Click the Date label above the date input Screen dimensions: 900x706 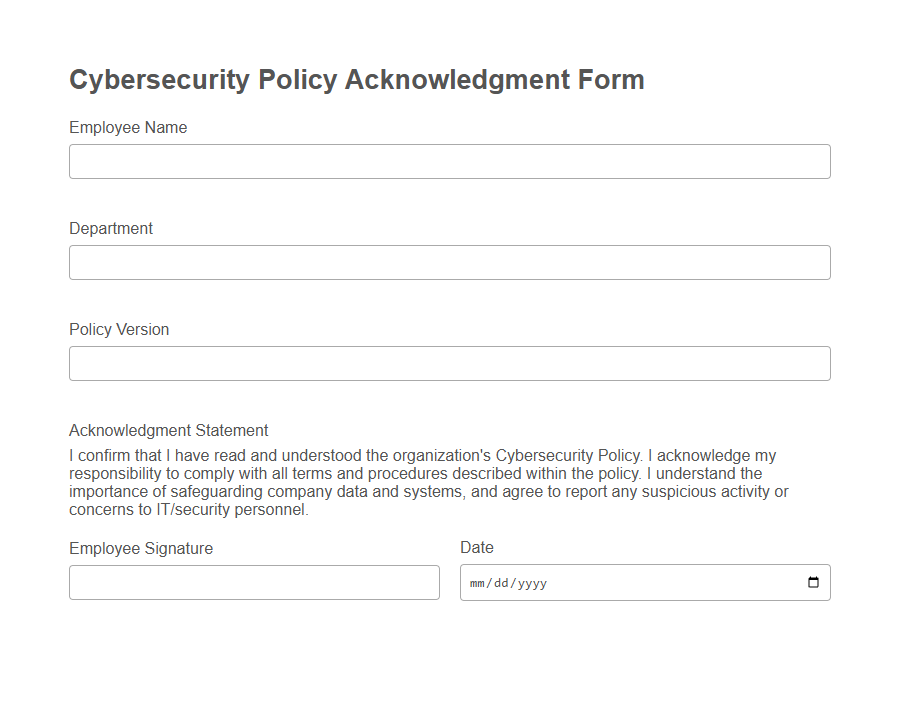pos(477,547)
